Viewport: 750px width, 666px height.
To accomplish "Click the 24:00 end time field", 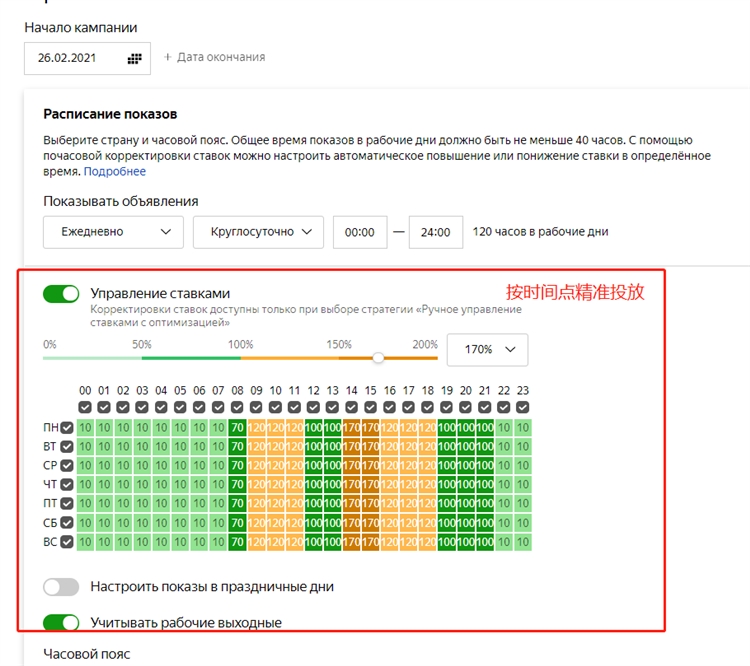I will (436, 232).
